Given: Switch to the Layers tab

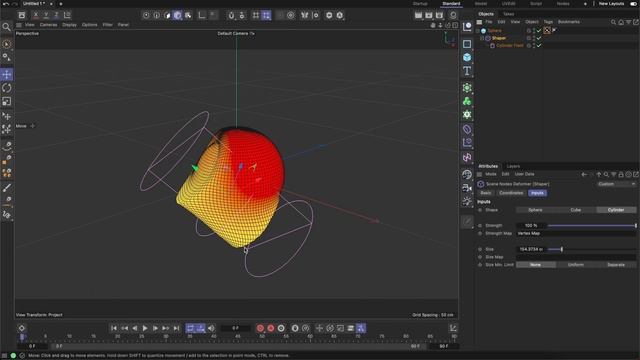Looking at the screenshot, I should 513,166.
